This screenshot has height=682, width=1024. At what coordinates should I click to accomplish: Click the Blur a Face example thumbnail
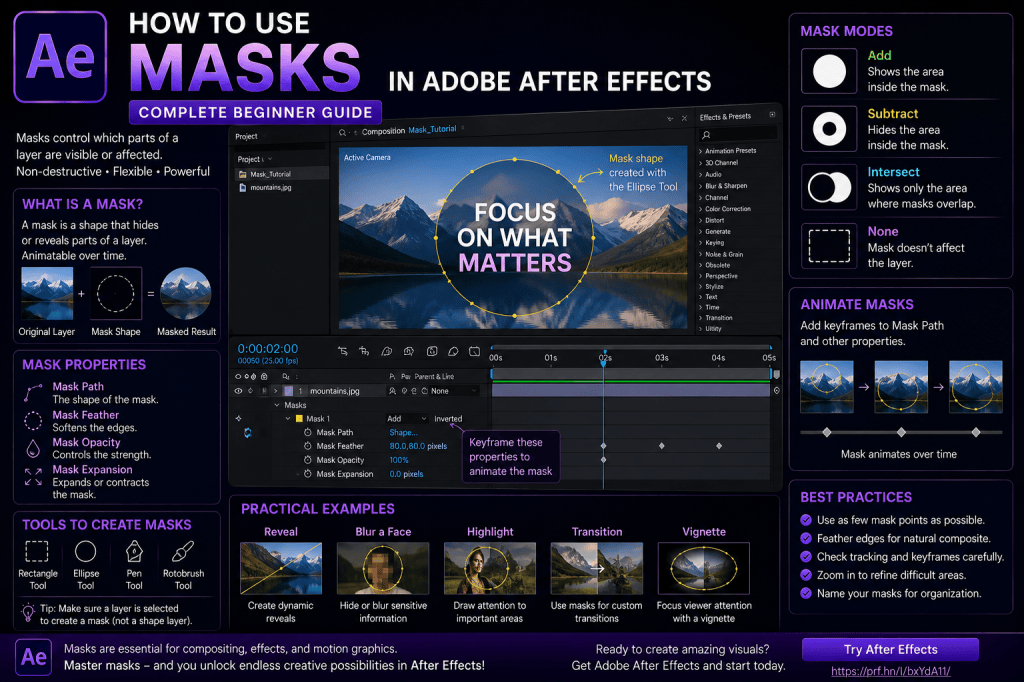coord(383,568)
